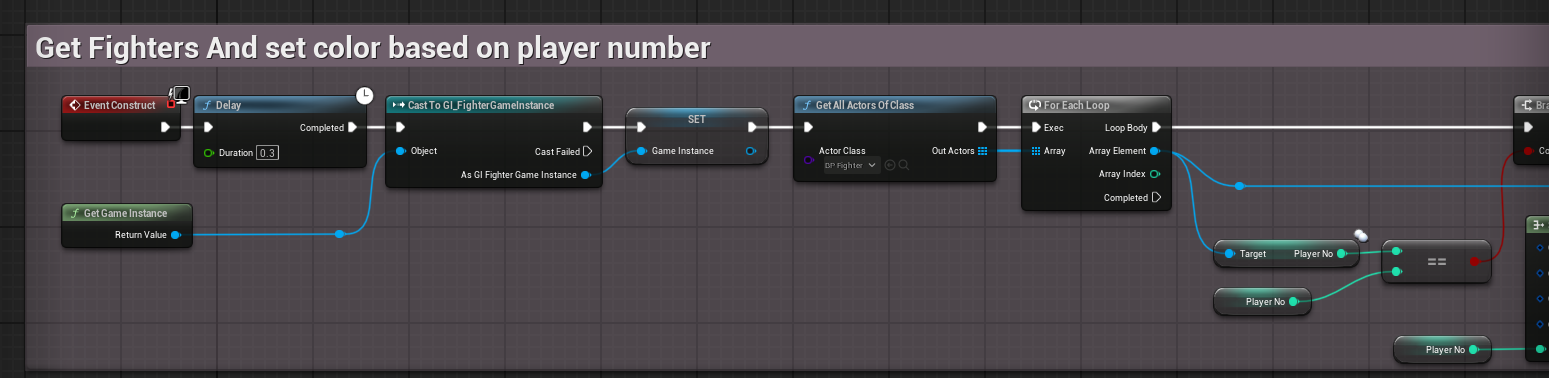The width and height of the screenshot is (1549, 378).
Task: Select the Player No variable node wired to ==
Action: tap(1262, 301)
